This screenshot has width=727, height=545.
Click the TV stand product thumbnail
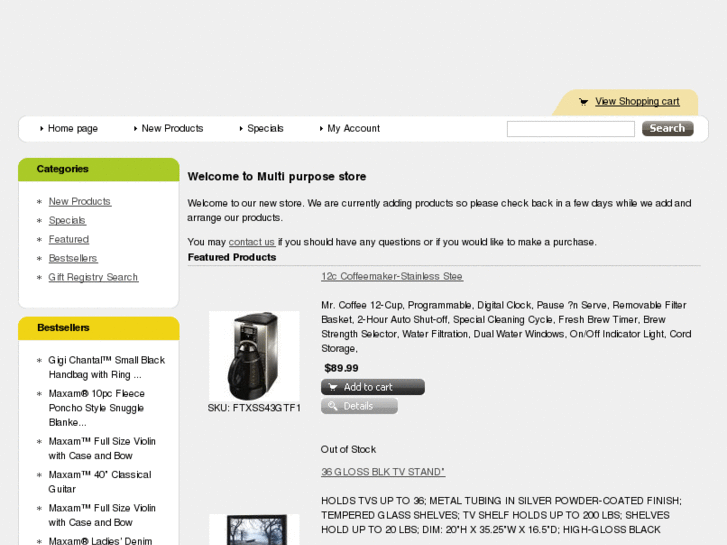tap(254, 530)
